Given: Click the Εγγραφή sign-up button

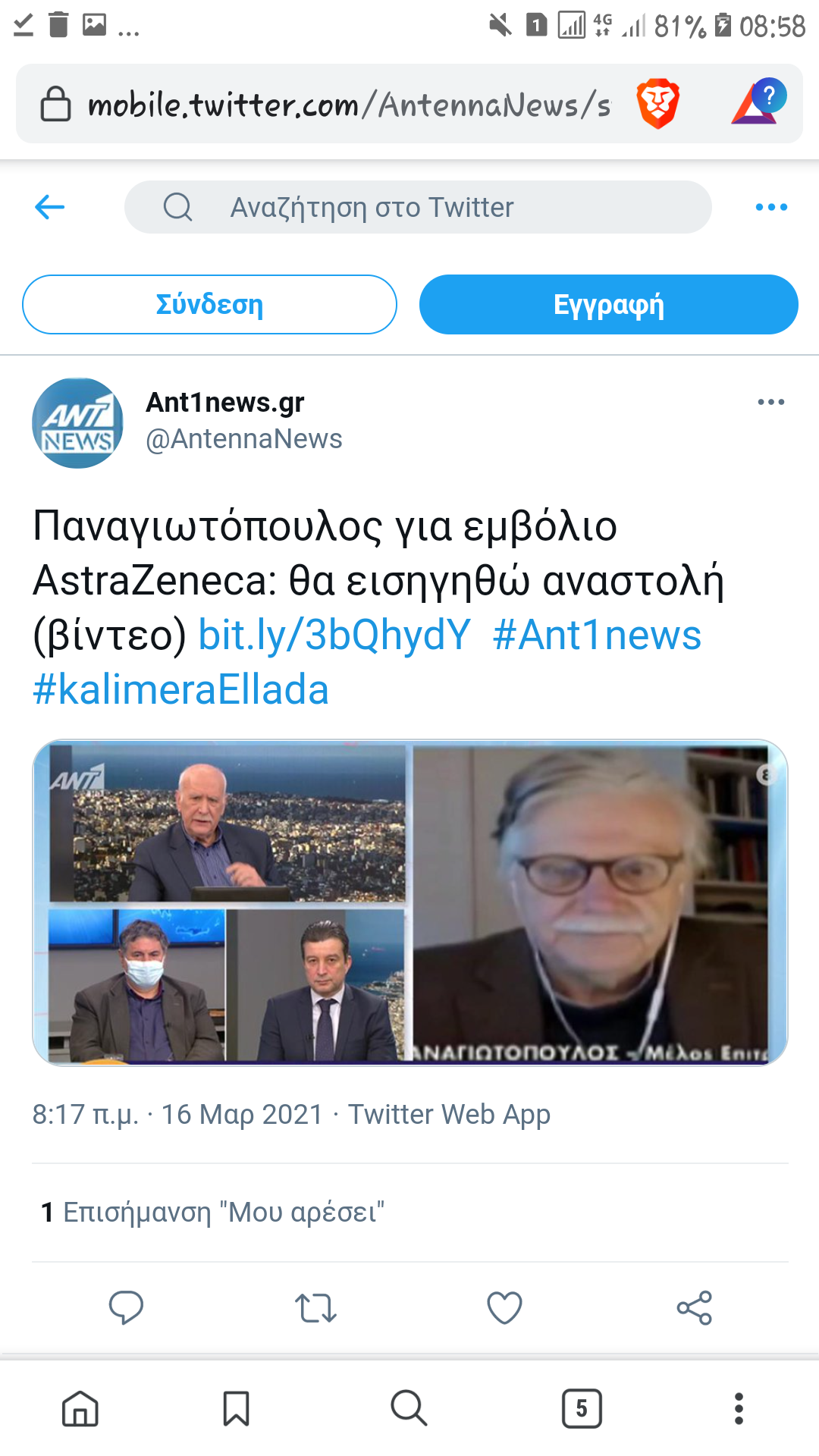Looking at the screenshot, I should [x=608, y=304].
